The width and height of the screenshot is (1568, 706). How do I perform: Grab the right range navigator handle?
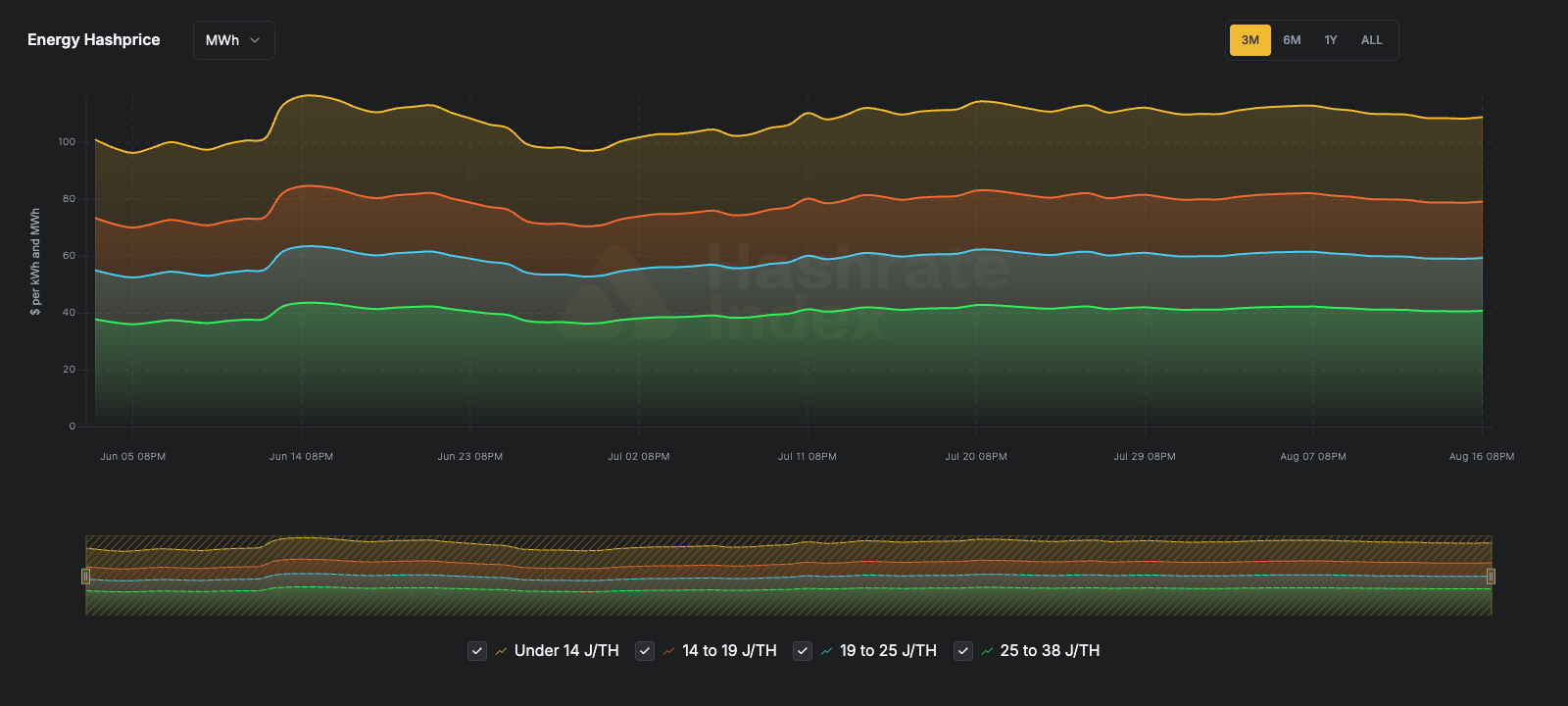[x=1491, y=577]
